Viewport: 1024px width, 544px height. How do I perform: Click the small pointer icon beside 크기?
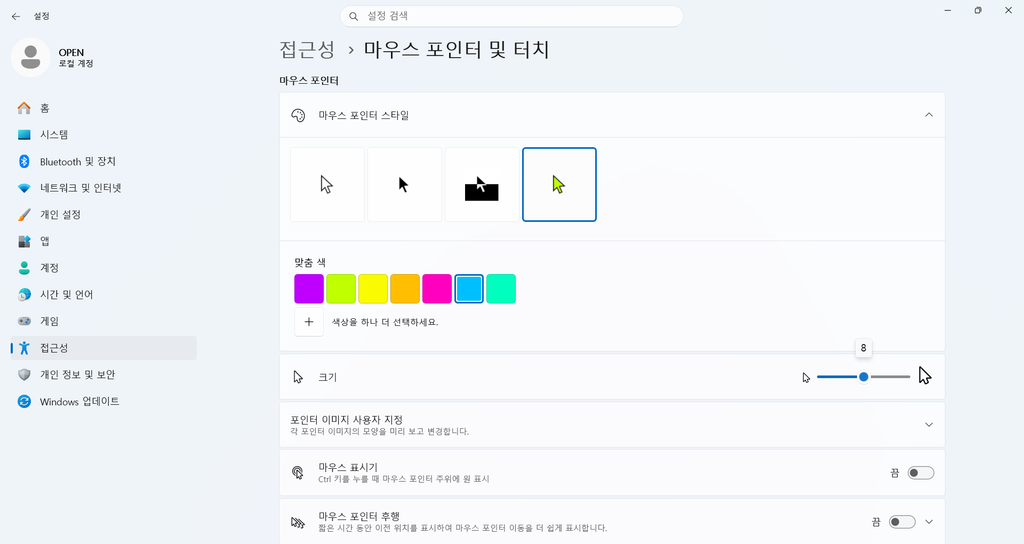(298, 377)
